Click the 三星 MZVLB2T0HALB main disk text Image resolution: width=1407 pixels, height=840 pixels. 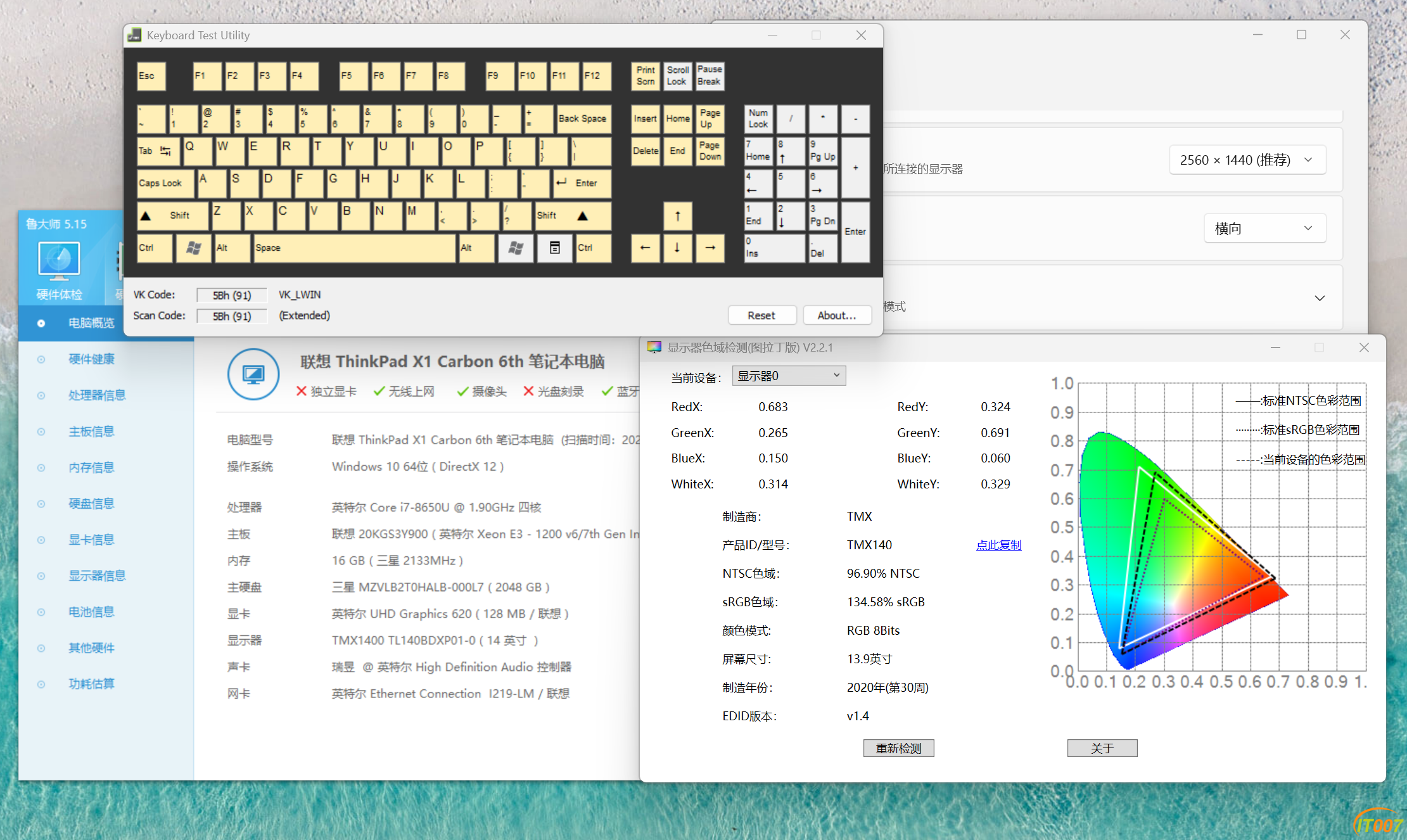[440, 587]
